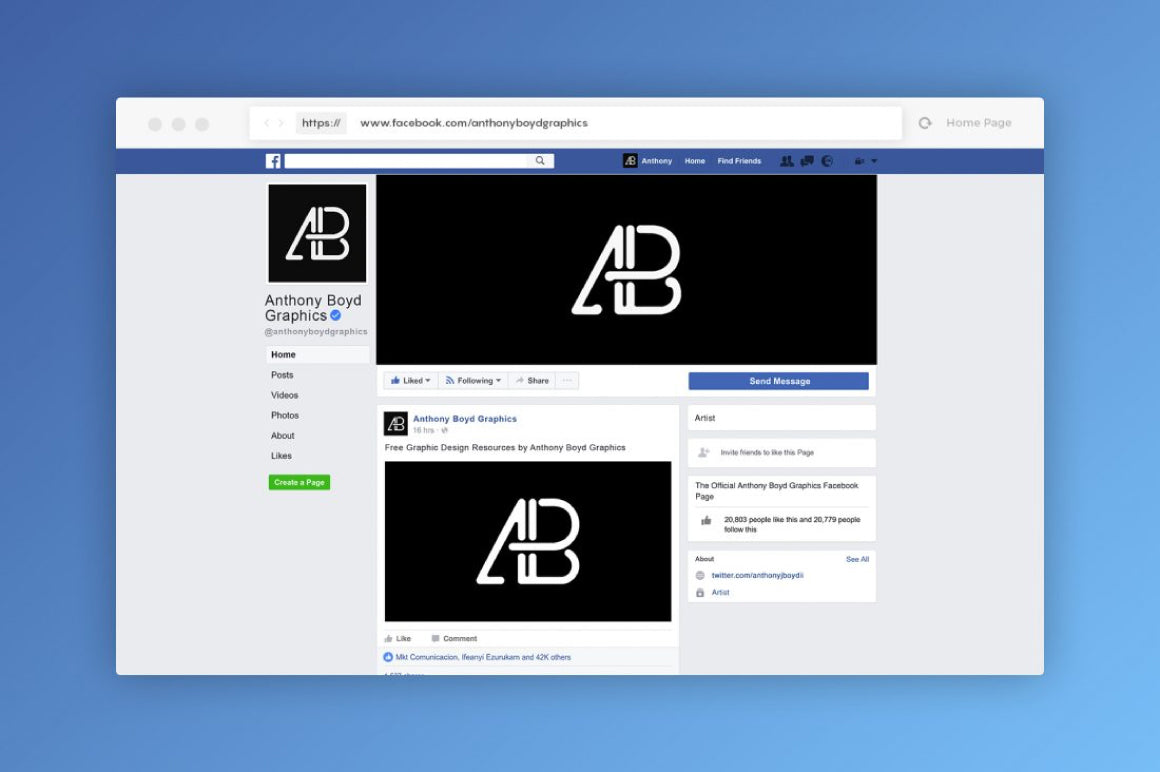Click the green Create a Page button
Viewport: 1160px width, 772px height.
tap(299, 482)
